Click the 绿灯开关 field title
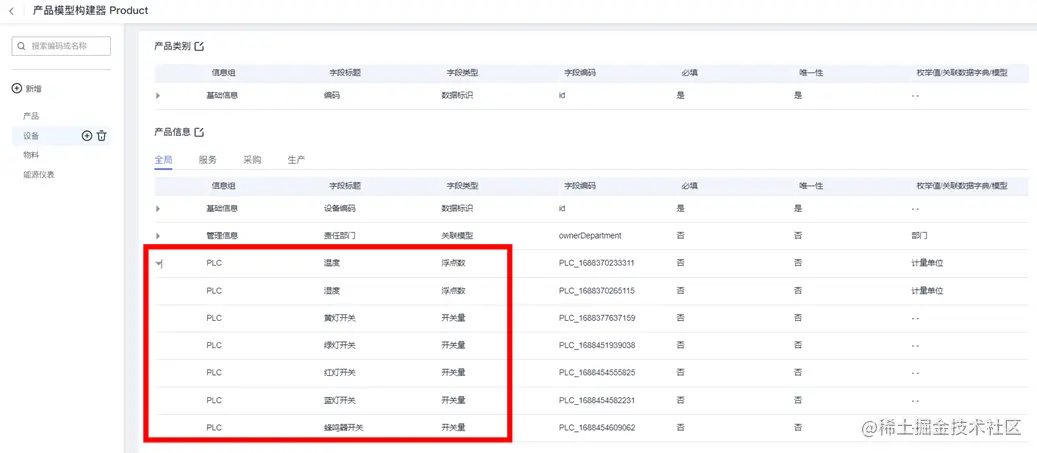1037x453 pixels. pyautogui.click(x=340, y=345)
